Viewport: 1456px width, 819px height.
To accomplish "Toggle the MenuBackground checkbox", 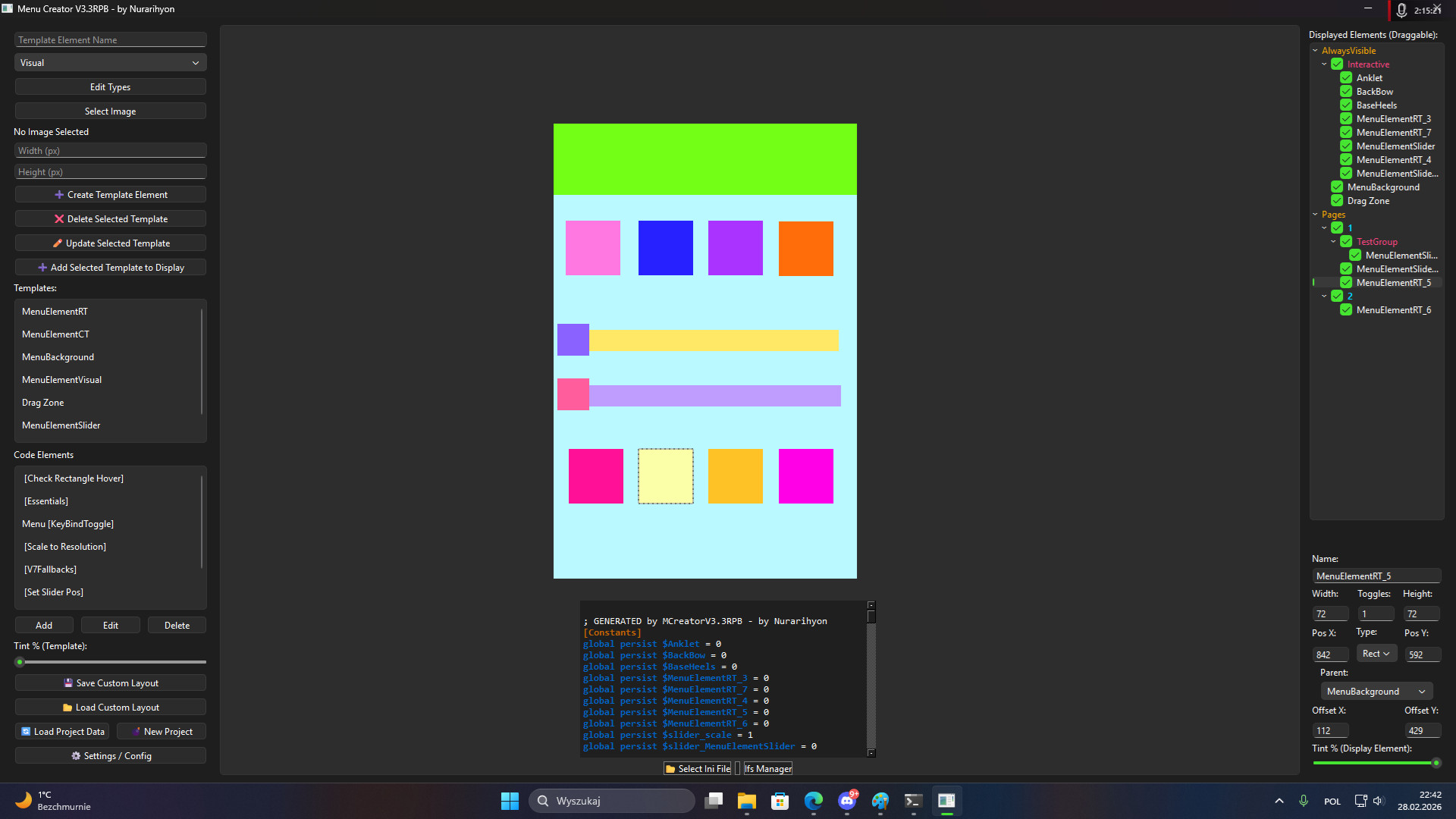I will click(x=1337, y=187).
